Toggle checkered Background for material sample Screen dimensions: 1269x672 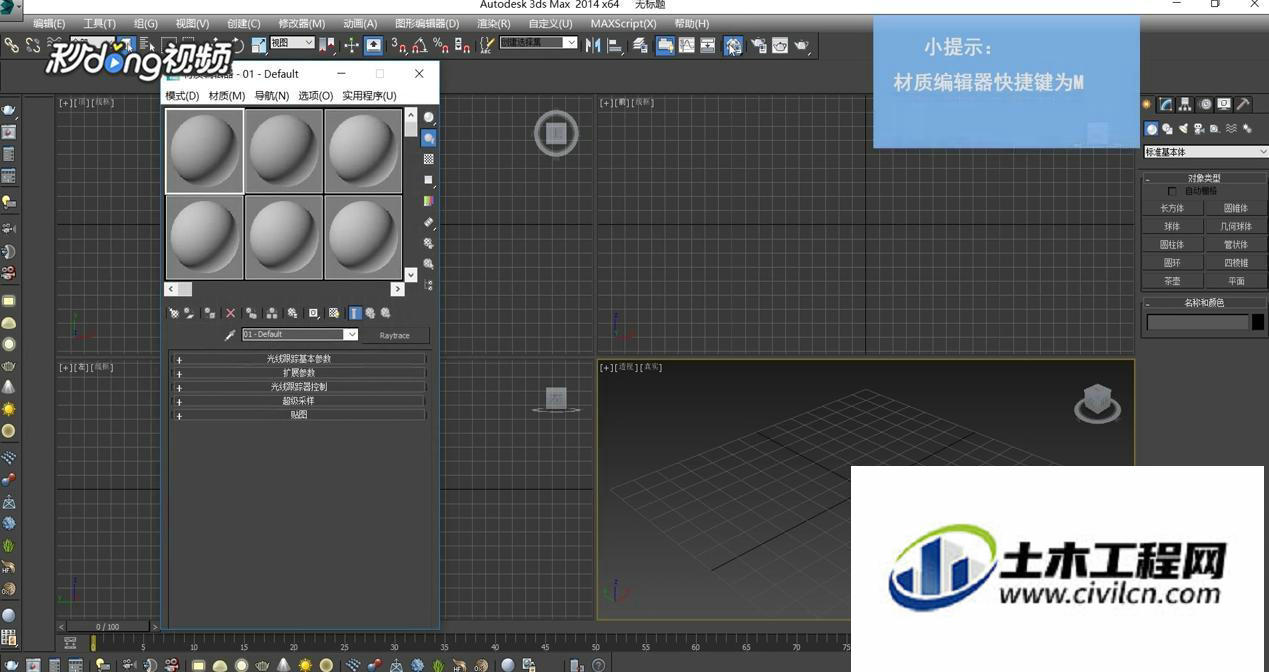pyautogui.click(x=429, y=159)
